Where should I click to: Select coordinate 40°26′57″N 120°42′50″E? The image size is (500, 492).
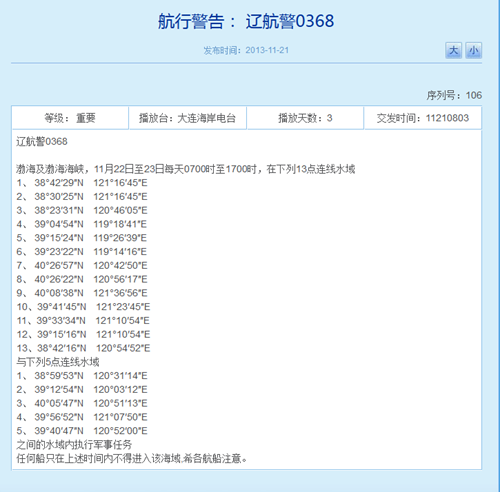point(91,266)
